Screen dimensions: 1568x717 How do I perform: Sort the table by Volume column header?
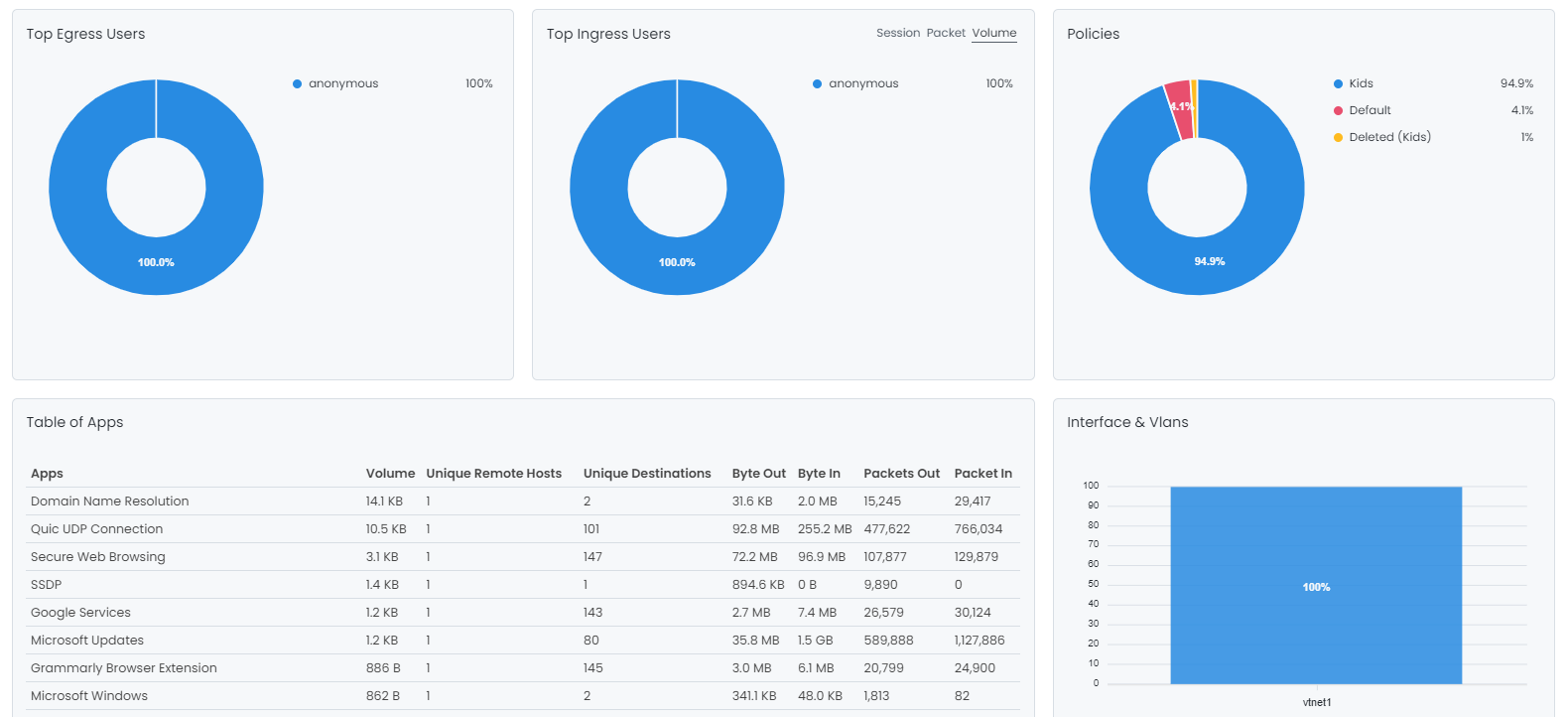point(390,474)
